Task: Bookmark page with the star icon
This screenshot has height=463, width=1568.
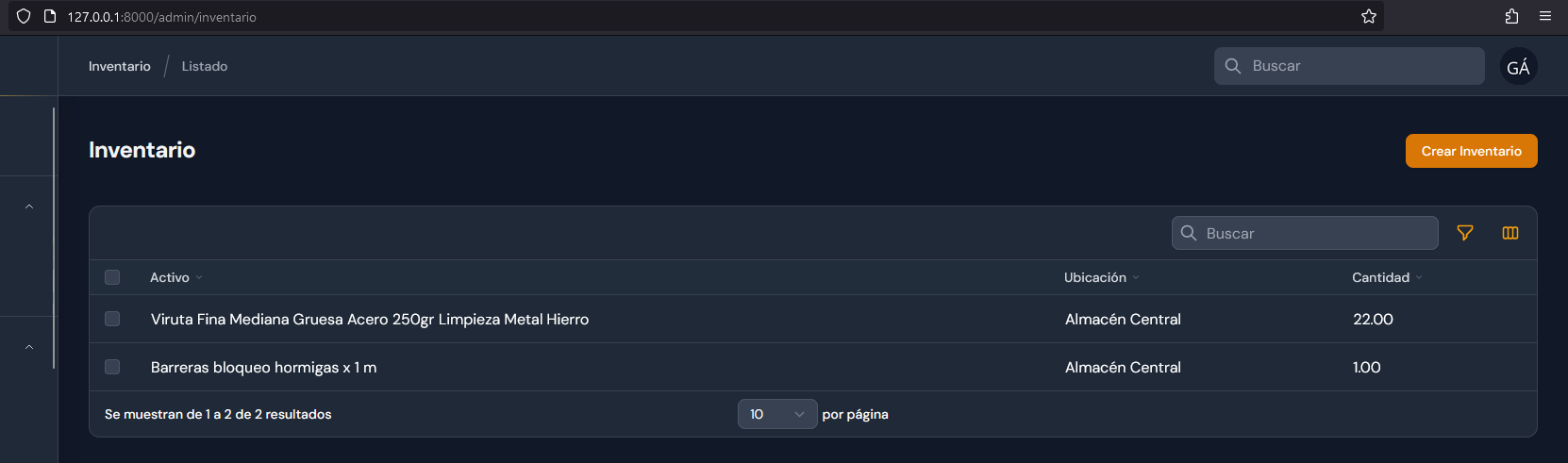Action: [x=1369, y=16]
